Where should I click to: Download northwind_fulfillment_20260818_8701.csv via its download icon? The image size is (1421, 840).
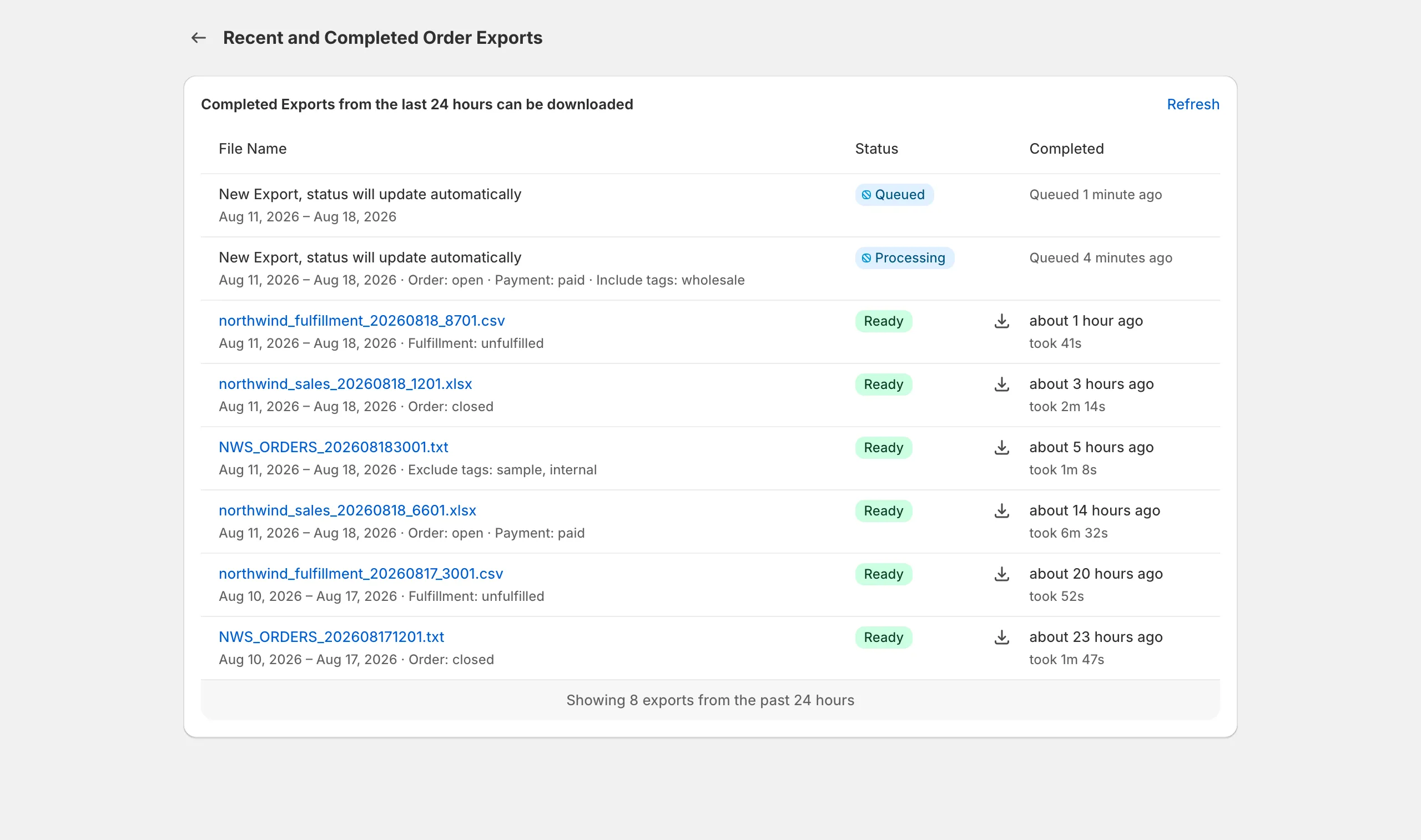pos(1001,321)
